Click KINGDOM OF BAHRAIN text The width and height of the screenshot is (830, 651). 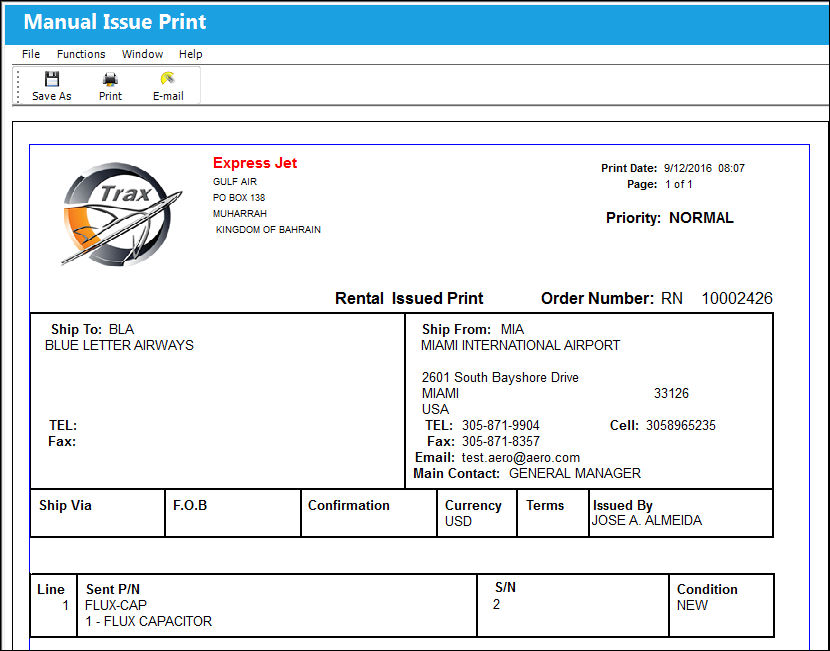(268, 230)
